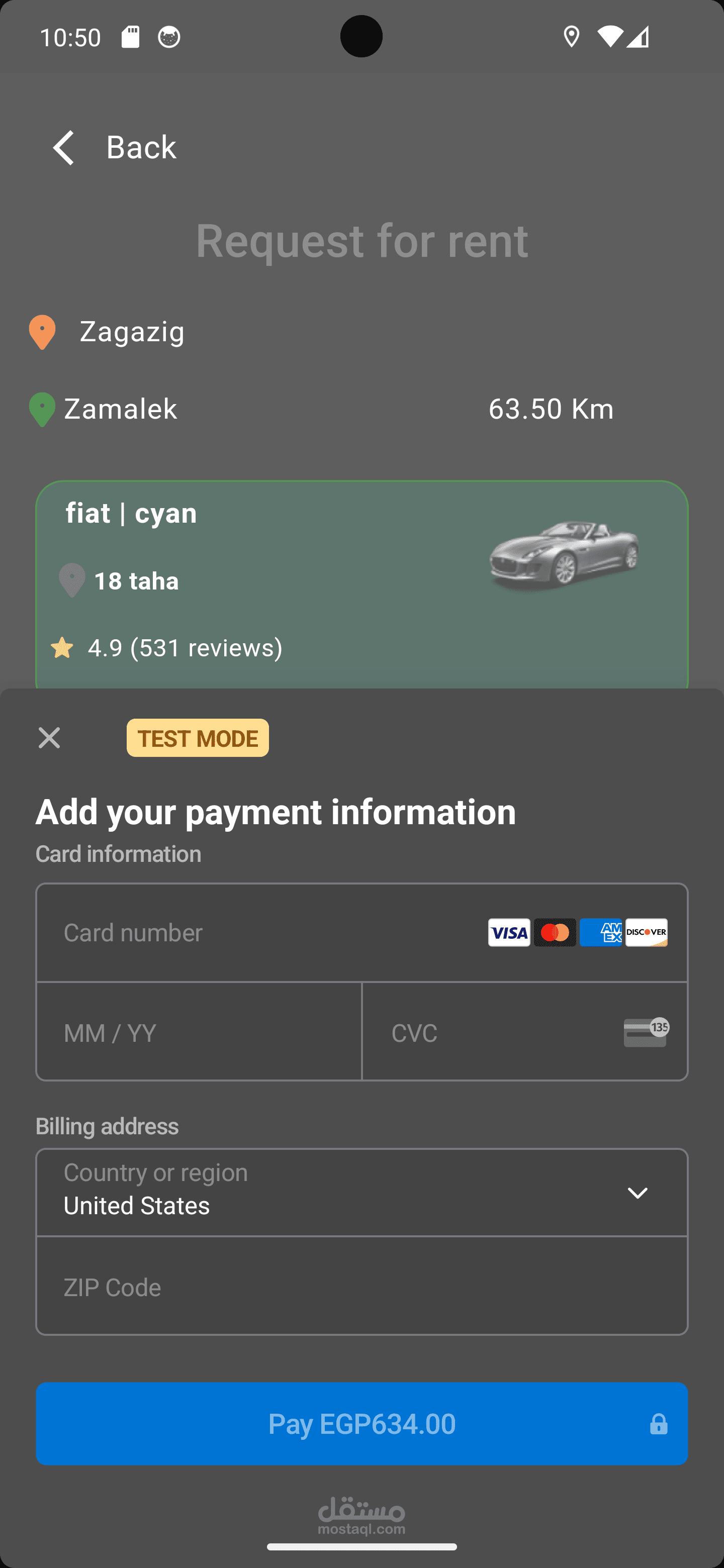Screen dimensions: 724x1568
Task: Tap the TEST MODE badge
Action: pos(198,738)
